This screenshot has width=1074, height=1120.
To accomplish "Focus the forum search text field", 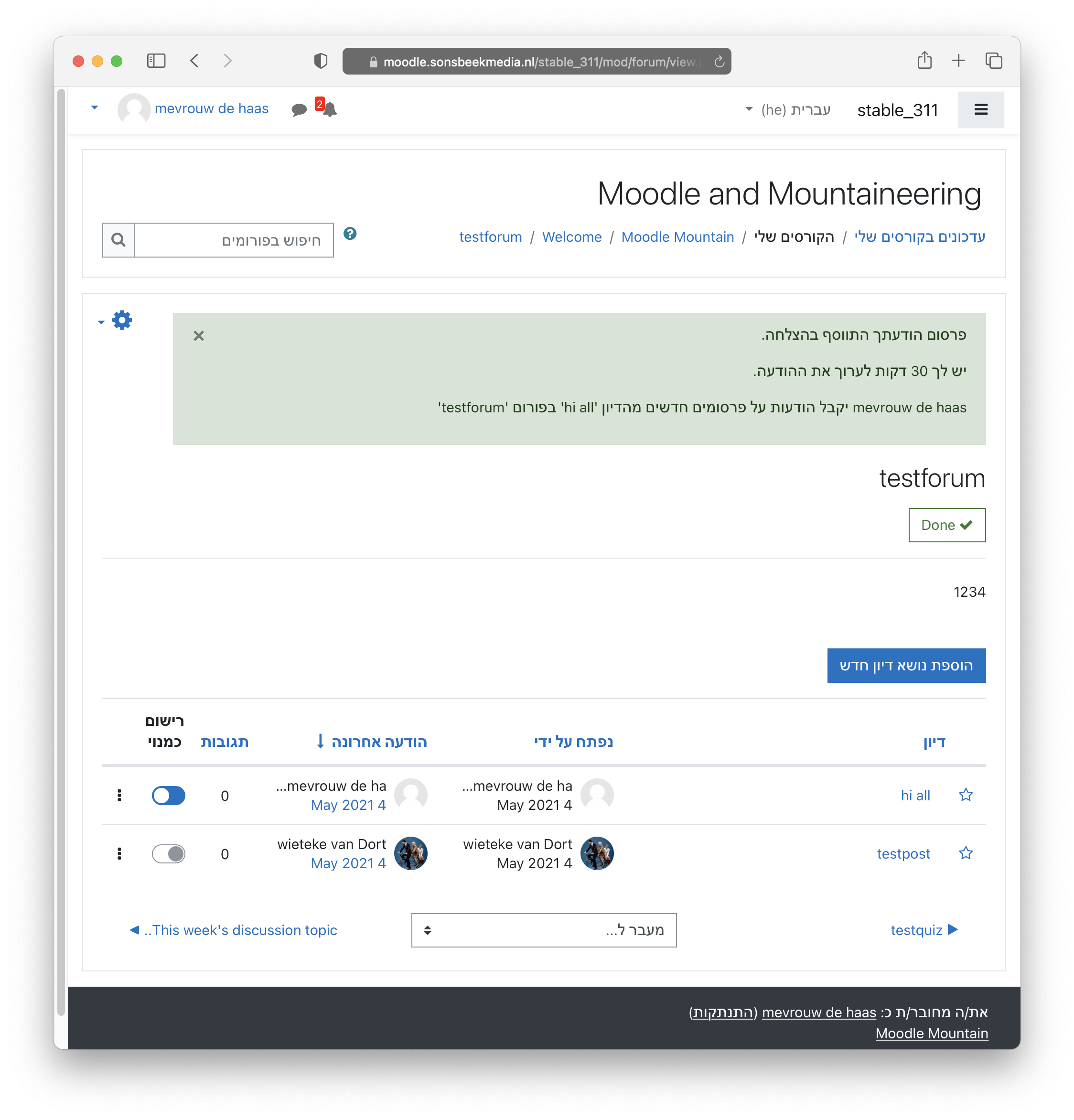I will click(x=234, y=240).
